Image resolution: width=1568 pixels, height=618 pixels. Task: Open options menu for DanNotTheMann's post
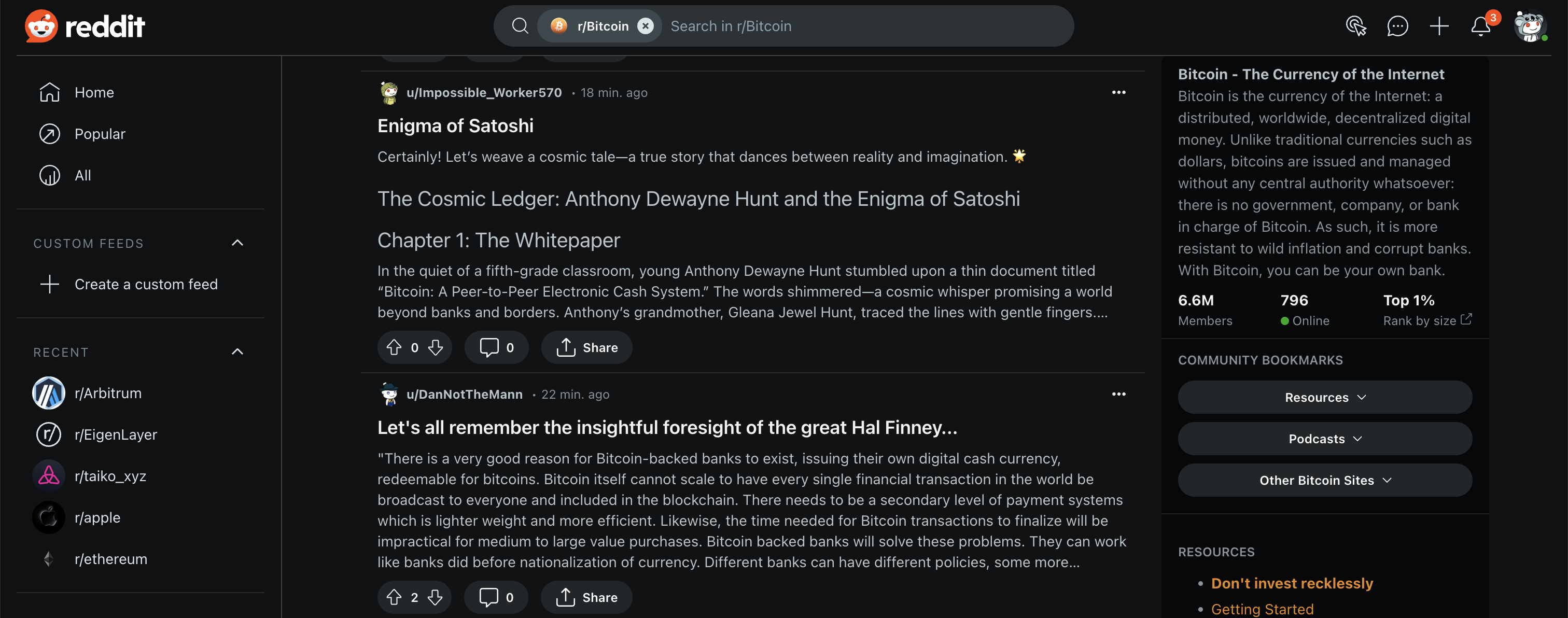[1119, 394]
